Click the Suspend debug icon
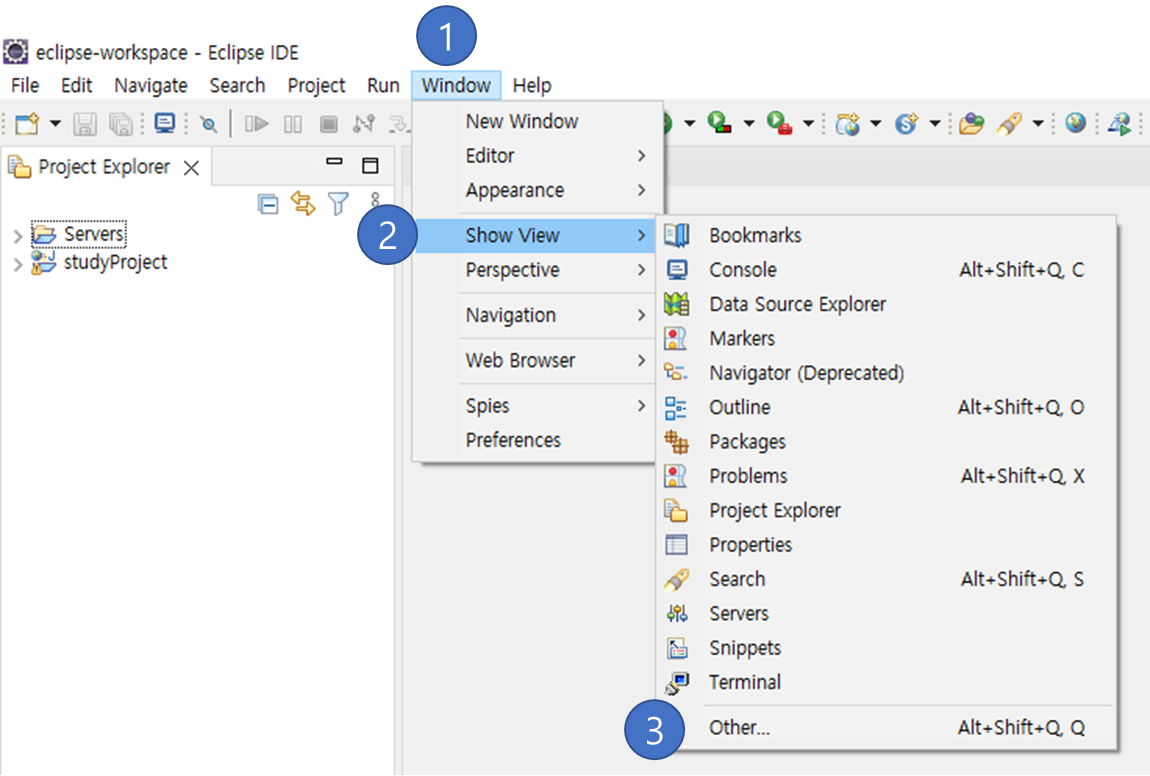This screenshot has width=1150, height=776. tap(293, 124)
